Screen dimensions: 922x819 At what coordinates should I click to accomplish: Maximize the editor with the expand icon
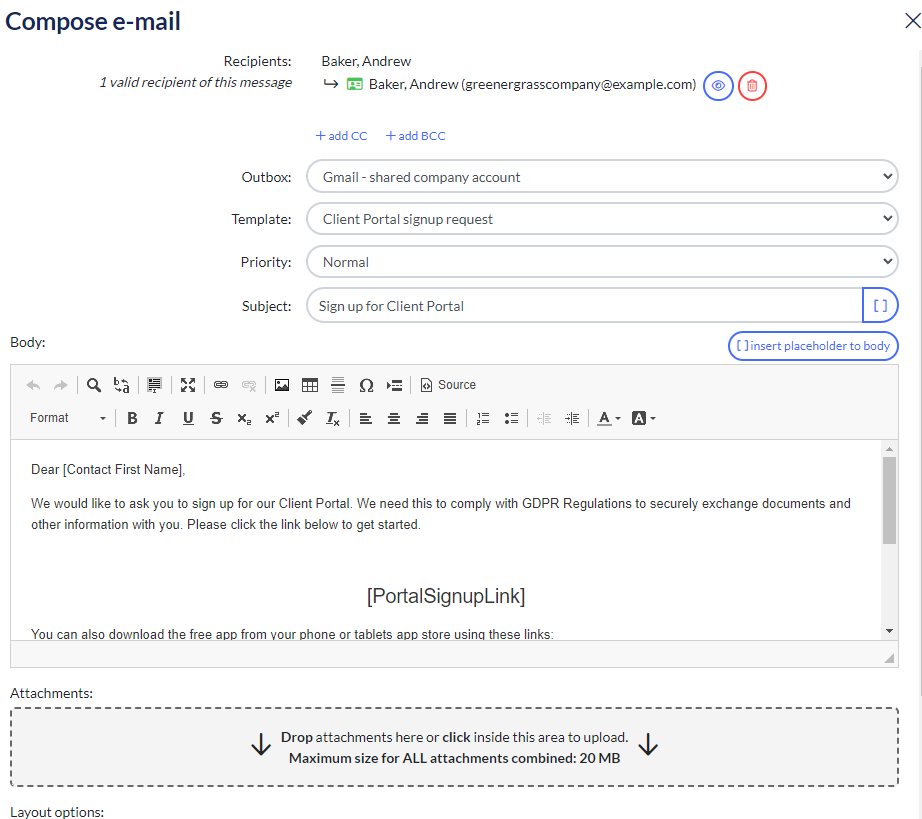(x=188, y=385)
